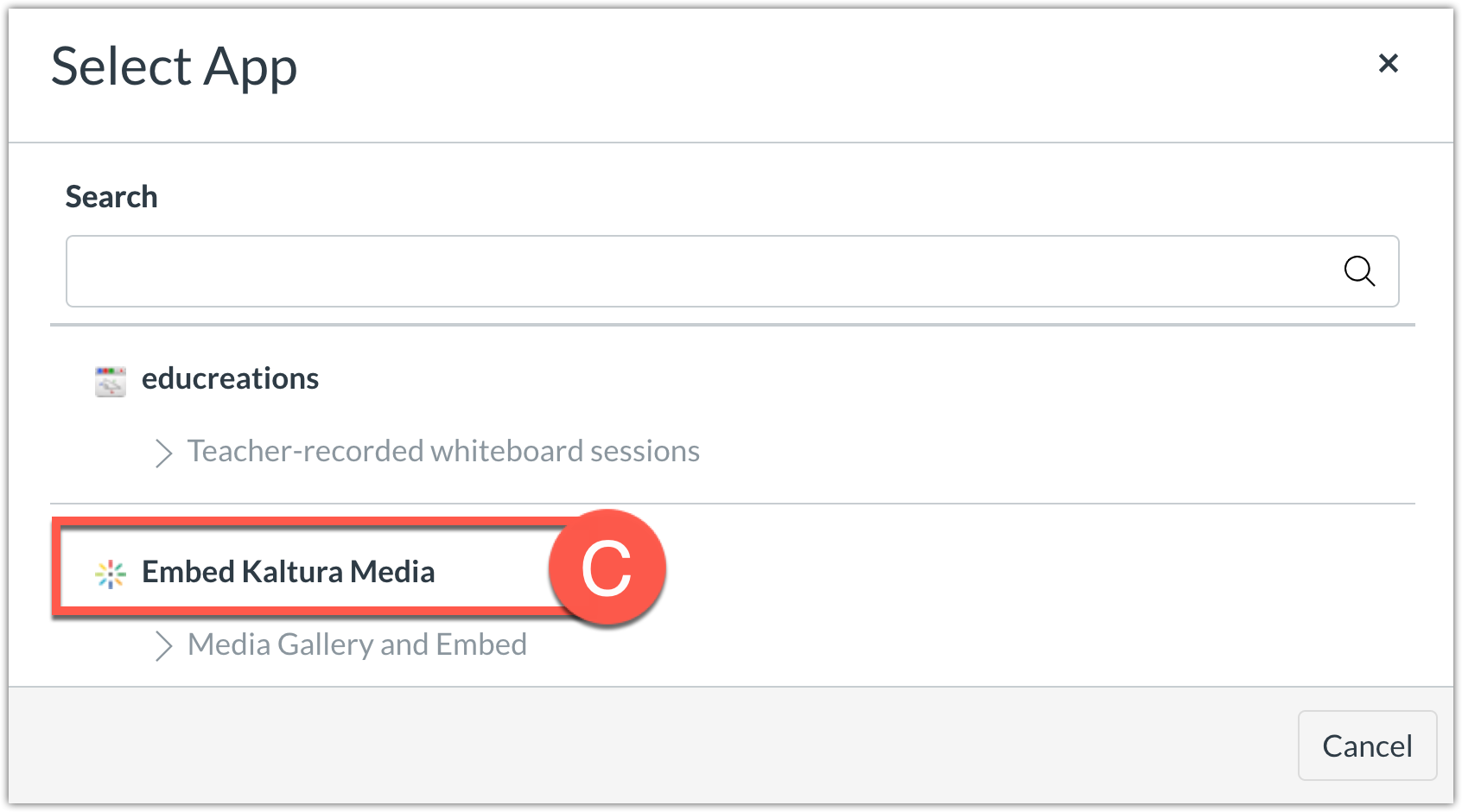Click the Teacher-recorded whiteboard sessions description

tap(443, 451)
